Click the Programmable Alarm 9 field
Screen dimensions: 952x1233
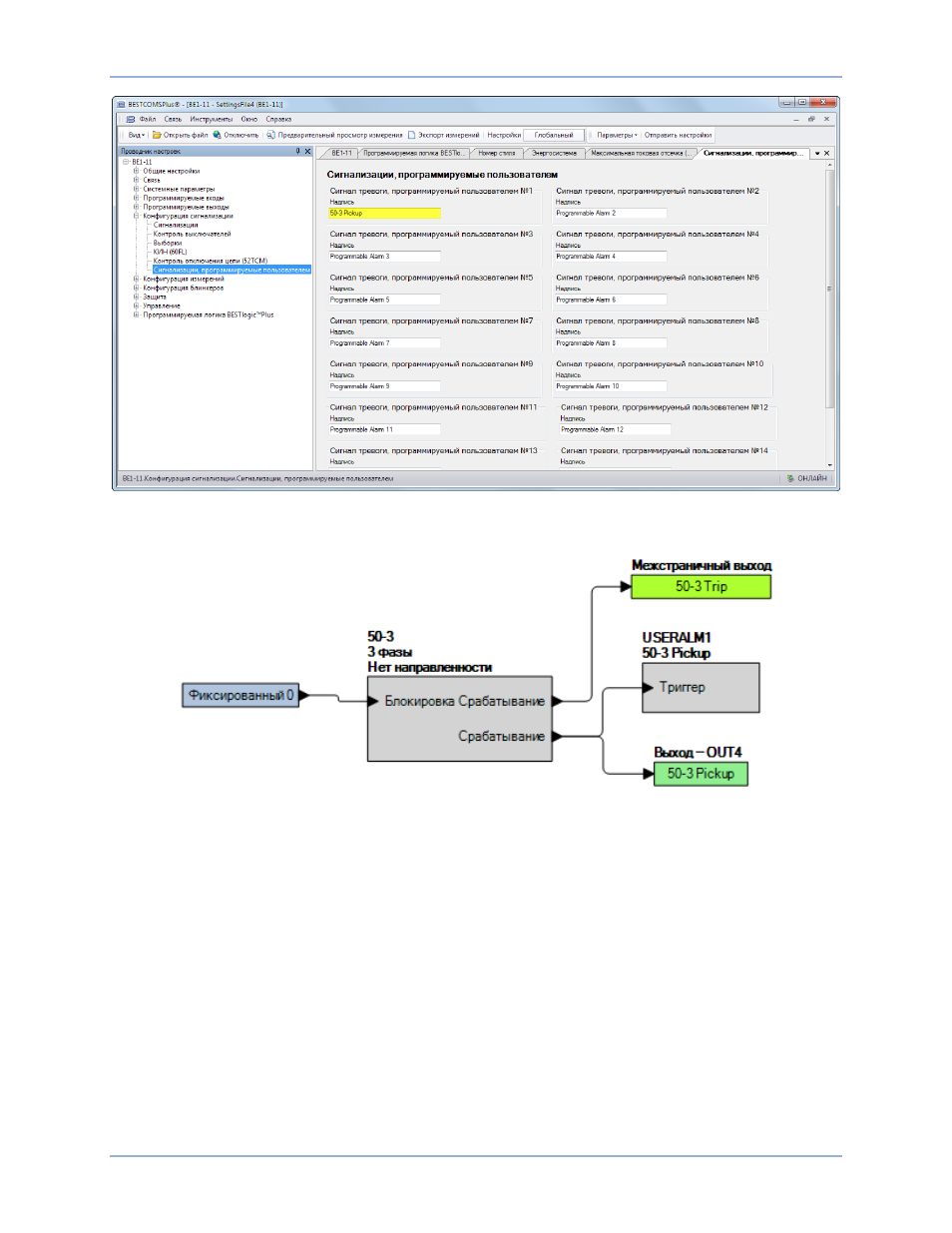point(384,386)
